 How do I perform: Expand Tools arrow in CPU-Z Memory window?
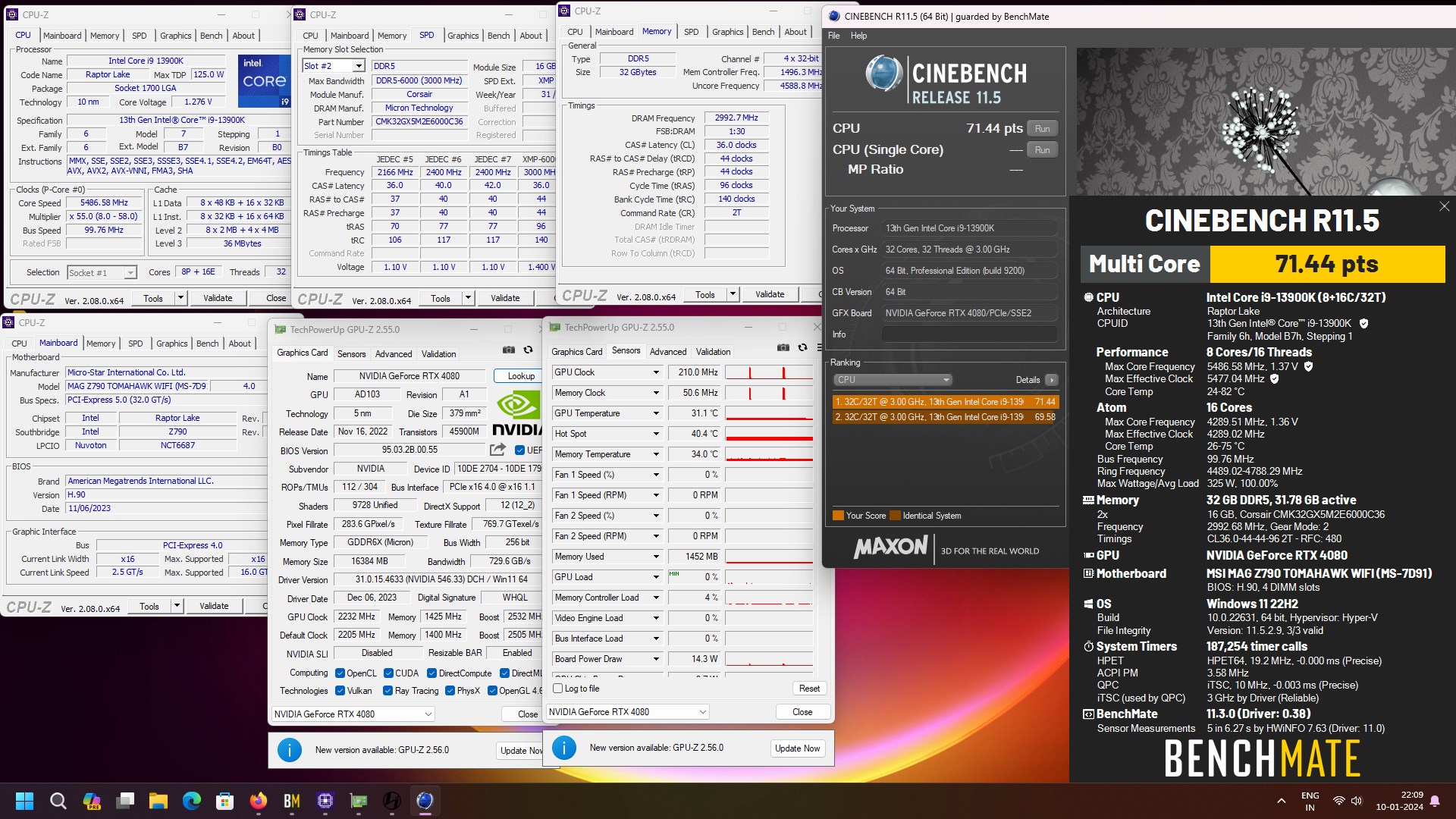point(733,295)
